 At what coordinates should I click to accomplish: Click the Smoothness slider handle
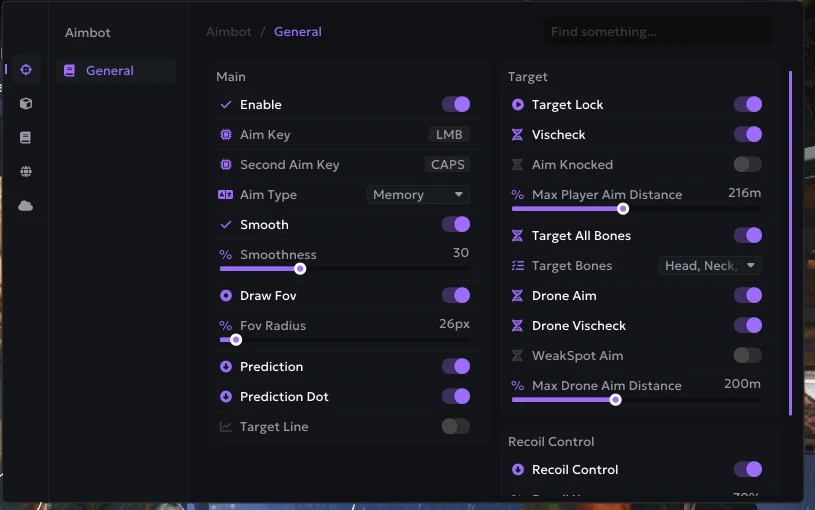coord(300,269)
